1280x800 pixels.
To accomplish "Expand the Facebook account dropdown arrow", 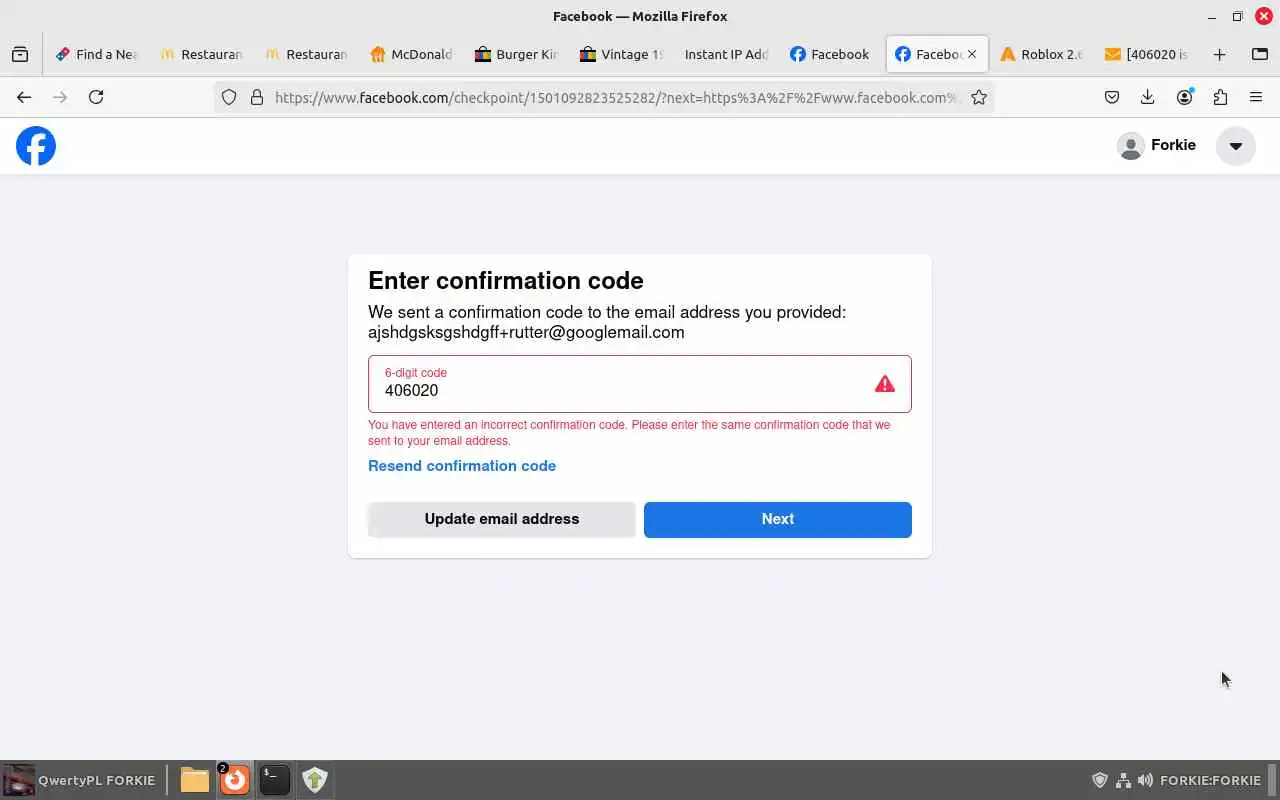I will click(1236, 146).
